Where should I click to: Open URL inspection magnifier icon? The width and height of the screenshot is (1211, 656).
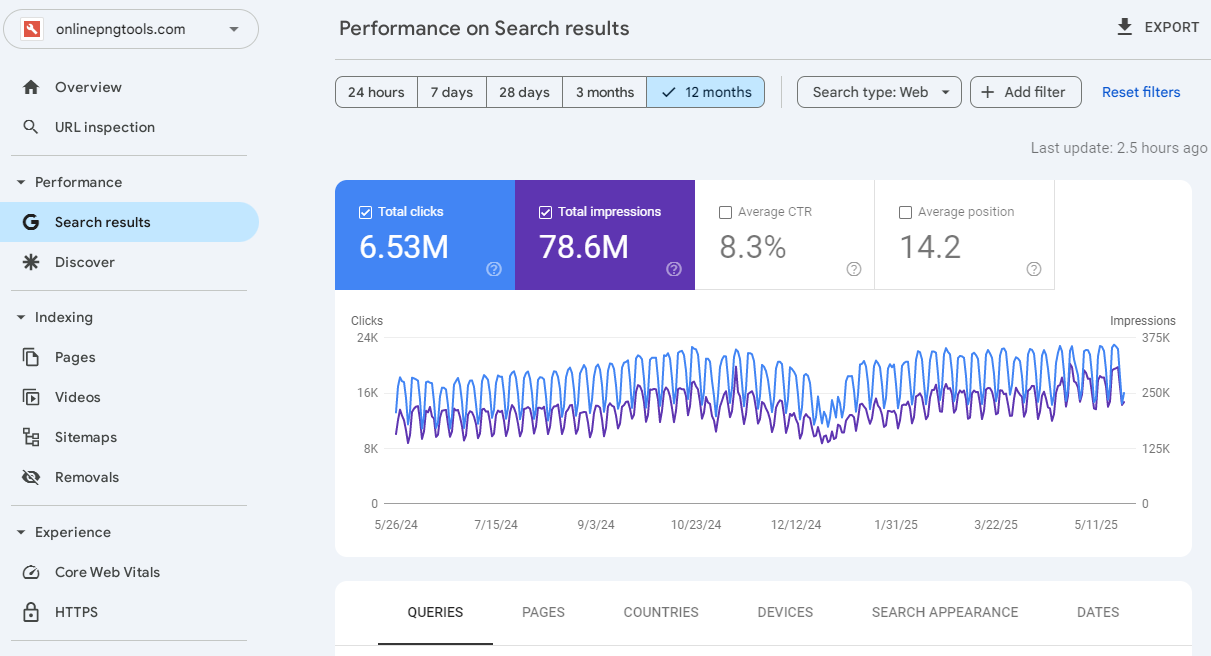tap(31, 127)
